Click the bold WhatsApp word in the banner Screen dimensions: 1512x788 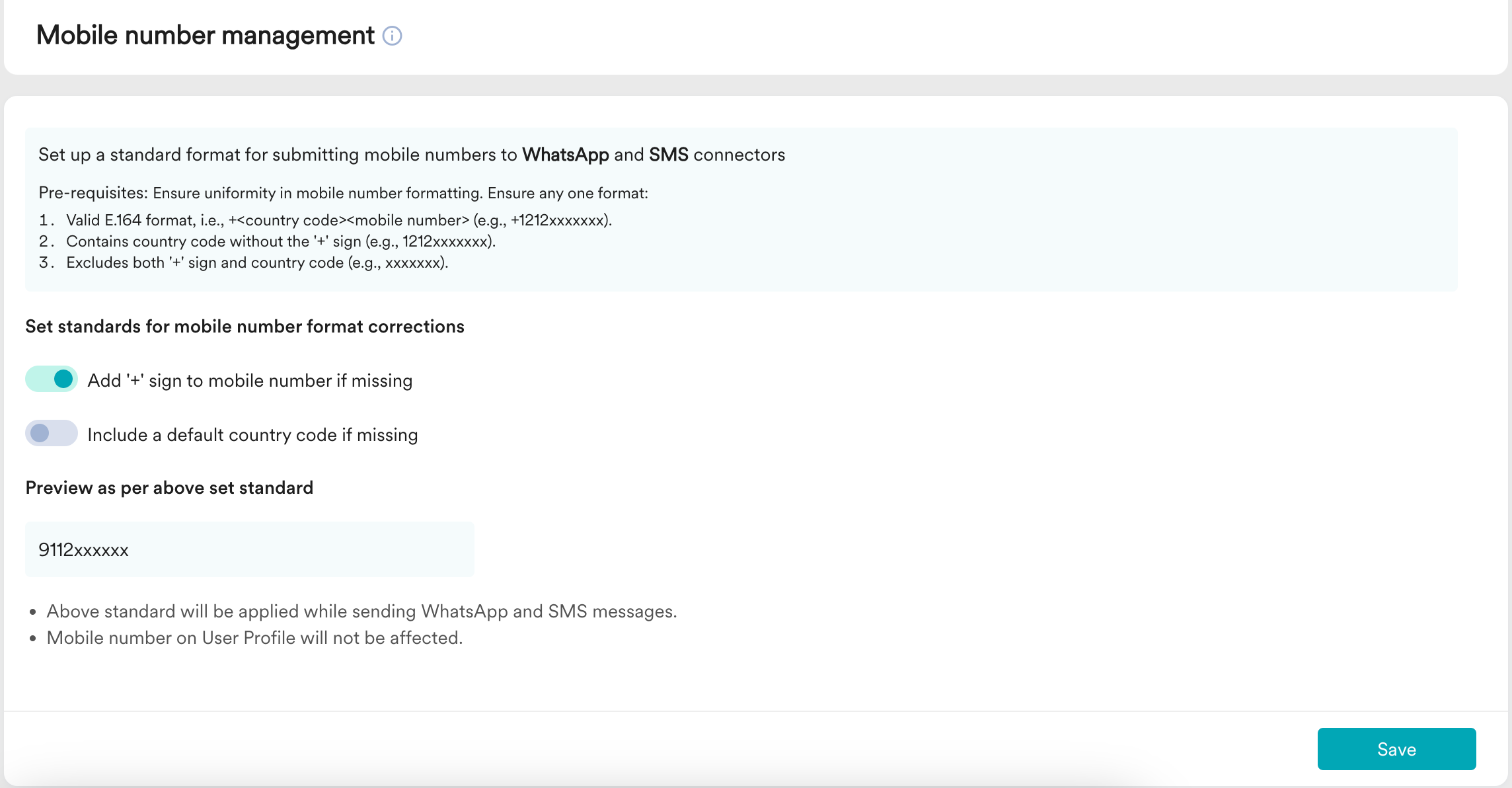point(565,155)
